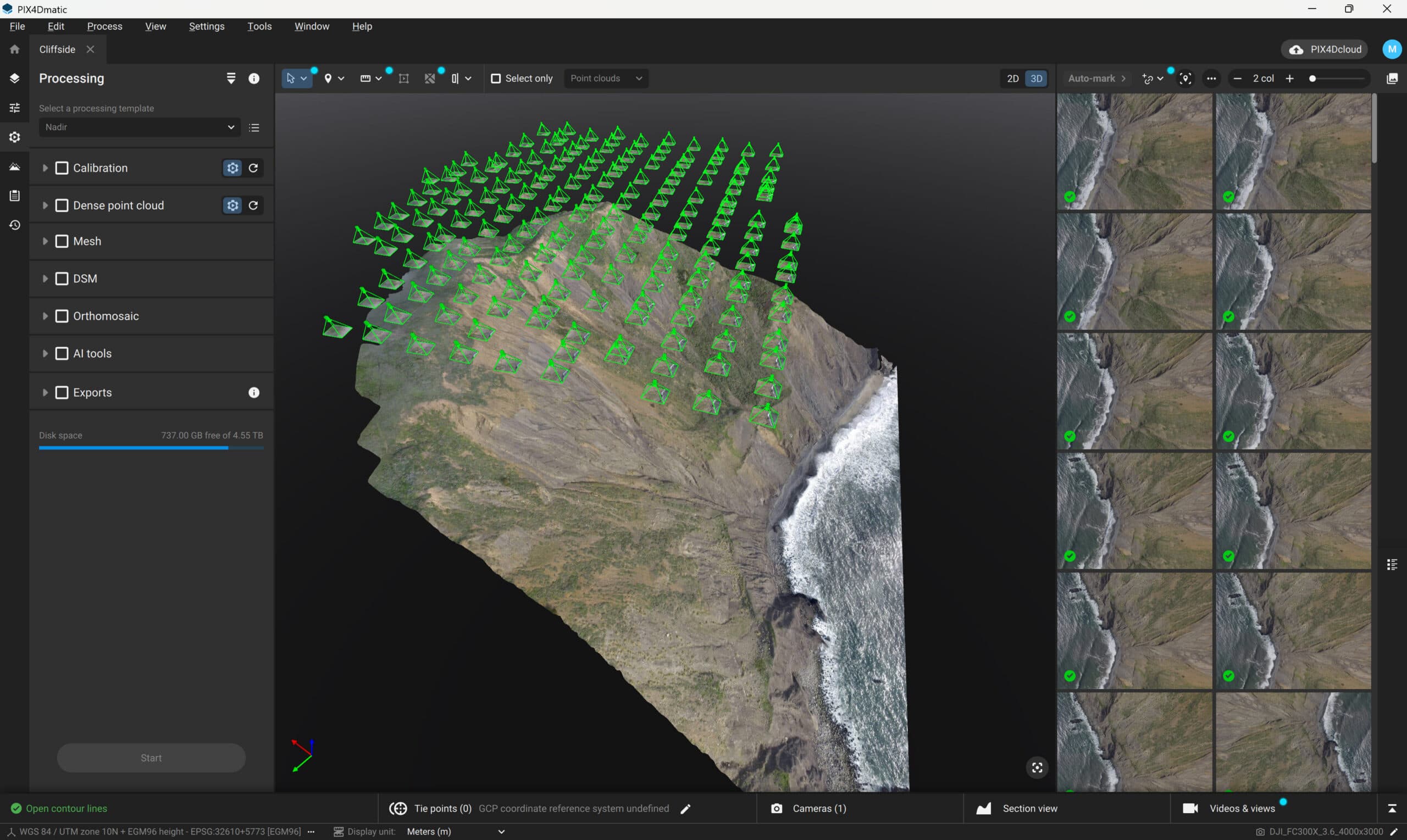This screenshot has height=840, width=1407.
Task: Tick the Select only checkbox
Action: pyautogui.click(x=495, y=79)
